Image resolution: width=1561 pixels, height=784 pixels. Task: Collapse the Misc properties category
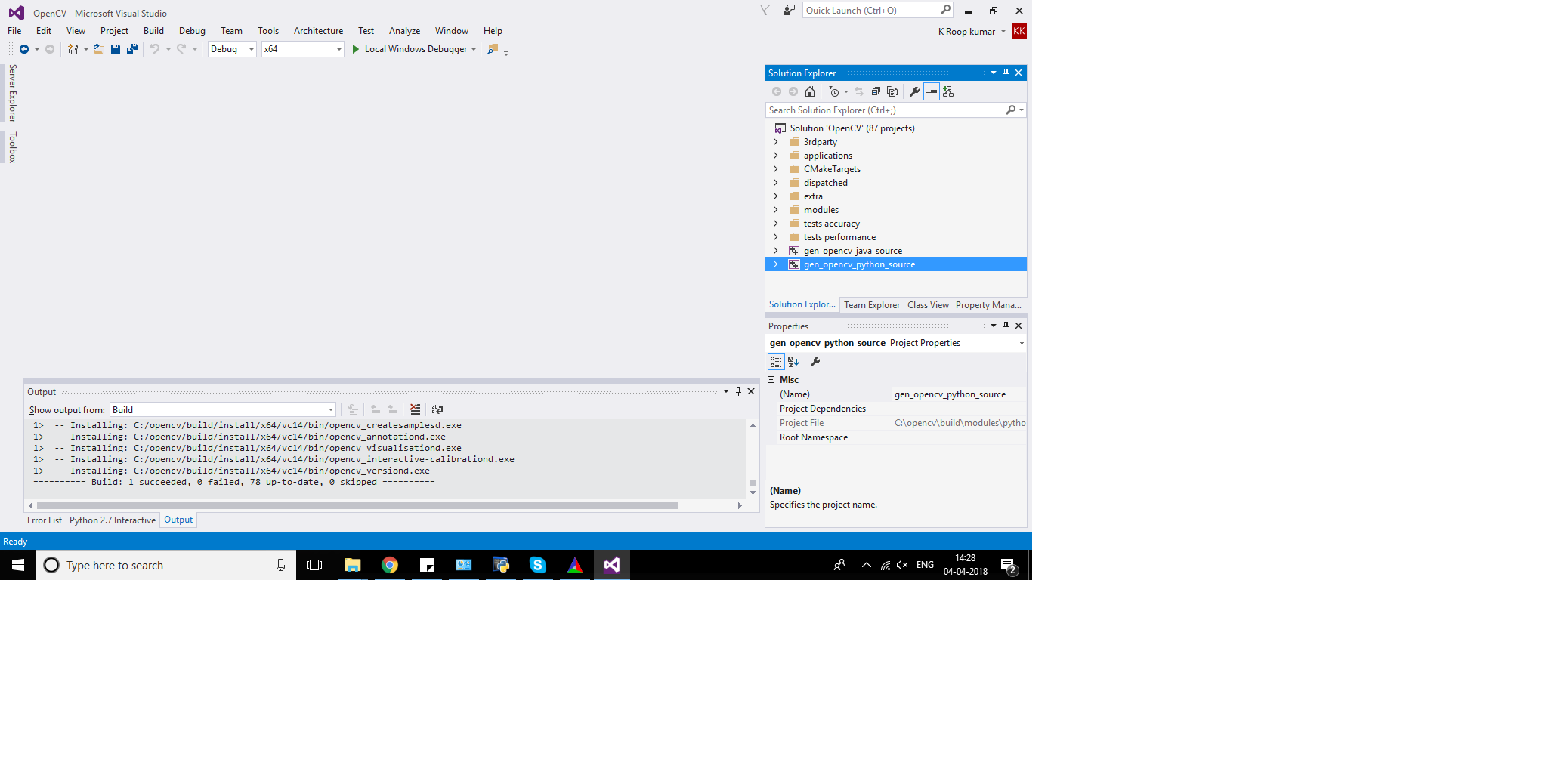click(771, 380)
